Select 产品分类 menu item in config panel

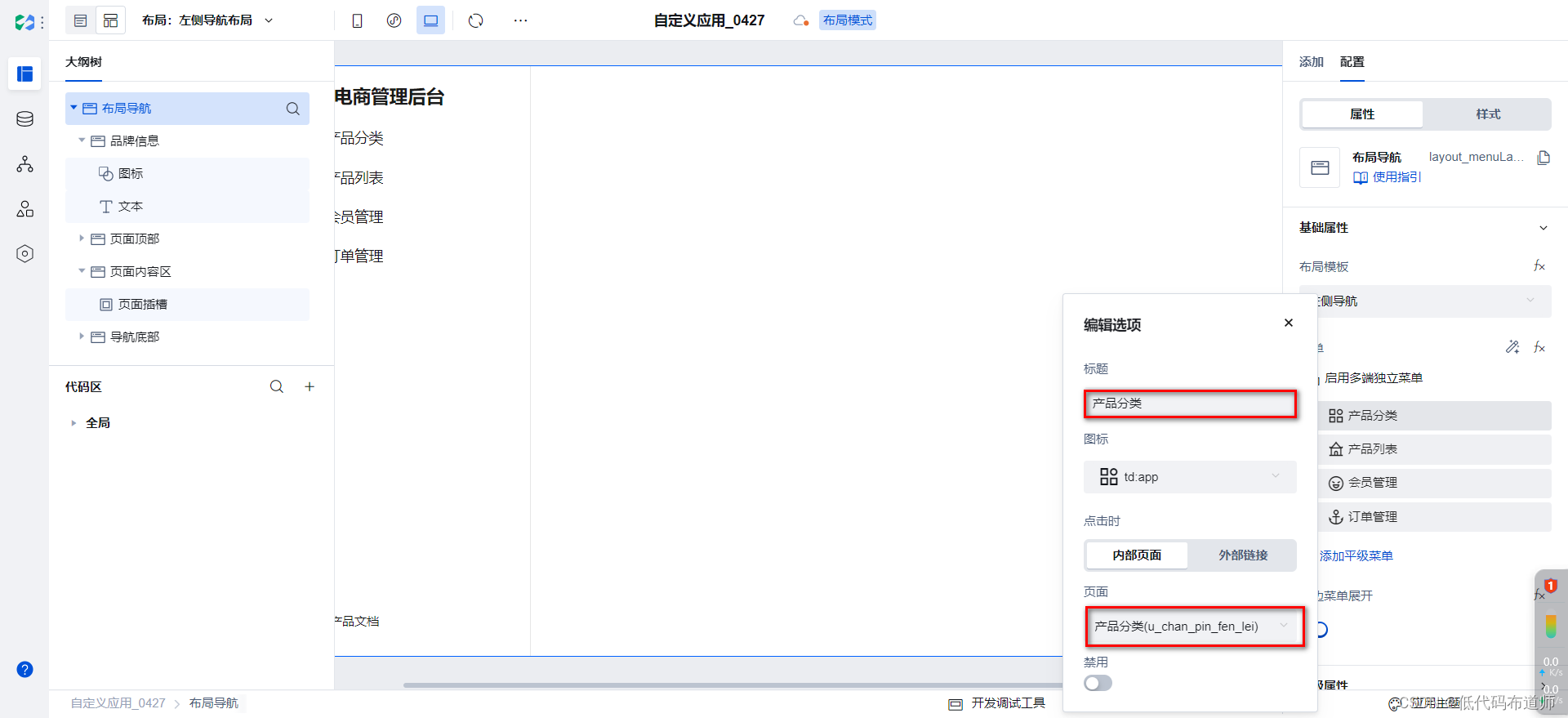(x=1434, y=416)
